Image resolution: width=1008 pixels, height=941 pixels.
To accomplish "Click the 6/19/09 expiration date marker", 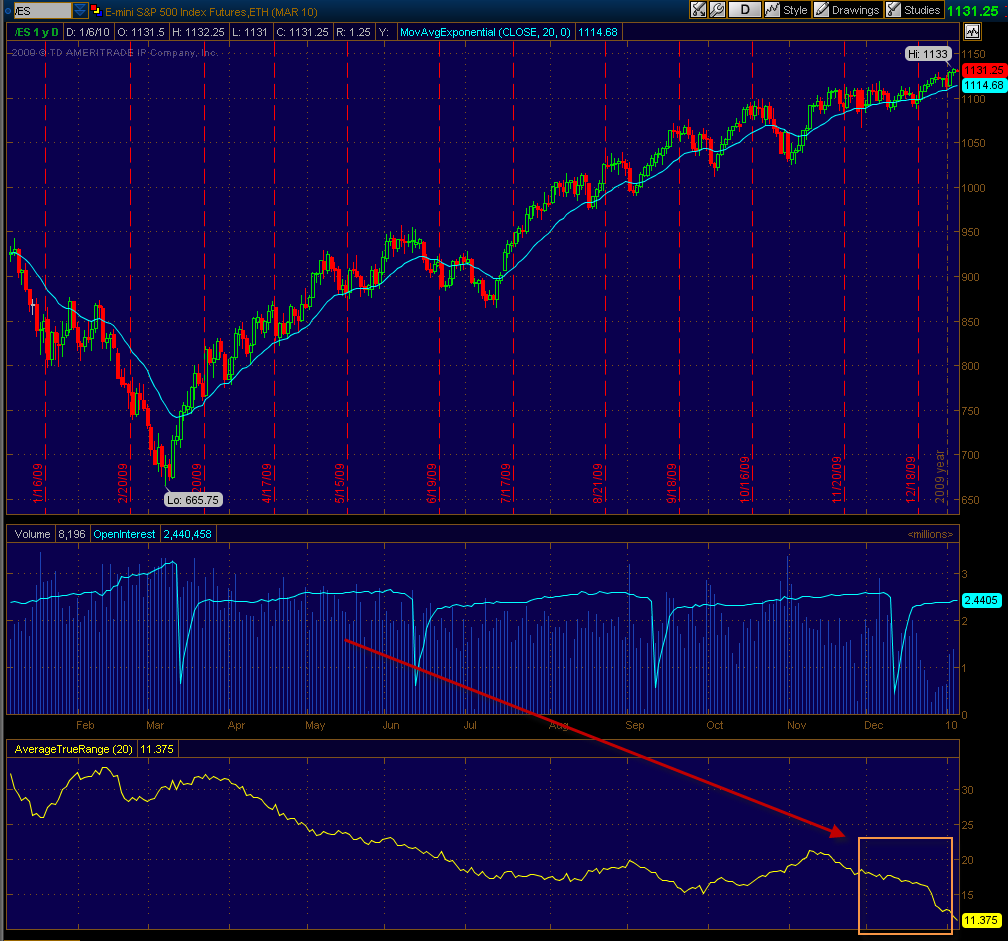I will (x=431, y=483).
